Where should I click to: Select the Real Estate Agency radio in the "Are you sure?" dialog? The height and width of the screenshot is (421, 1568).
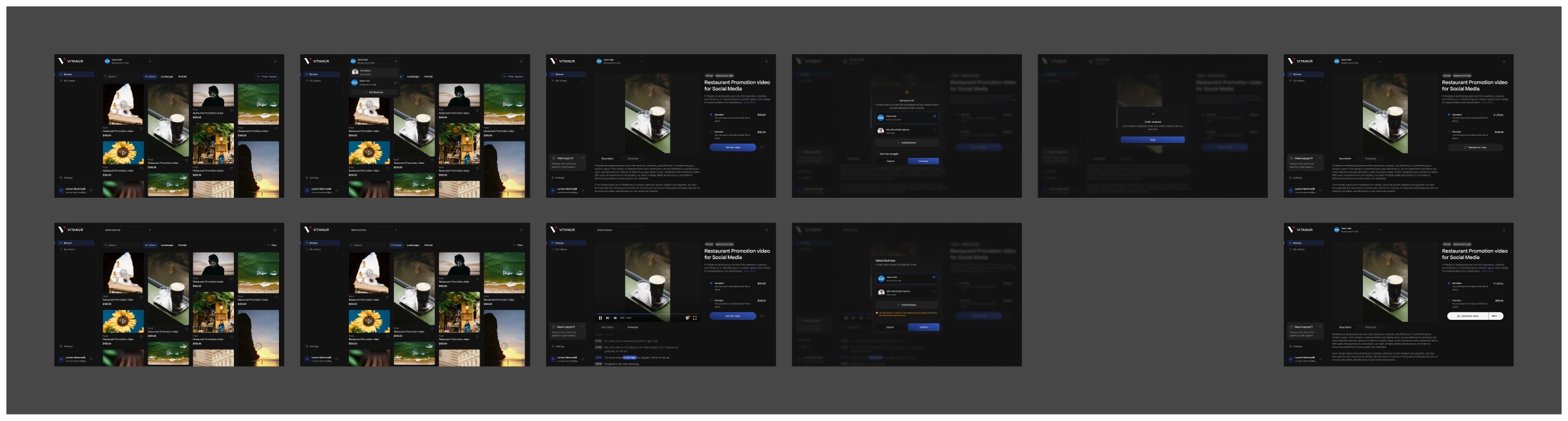[935, 130]
